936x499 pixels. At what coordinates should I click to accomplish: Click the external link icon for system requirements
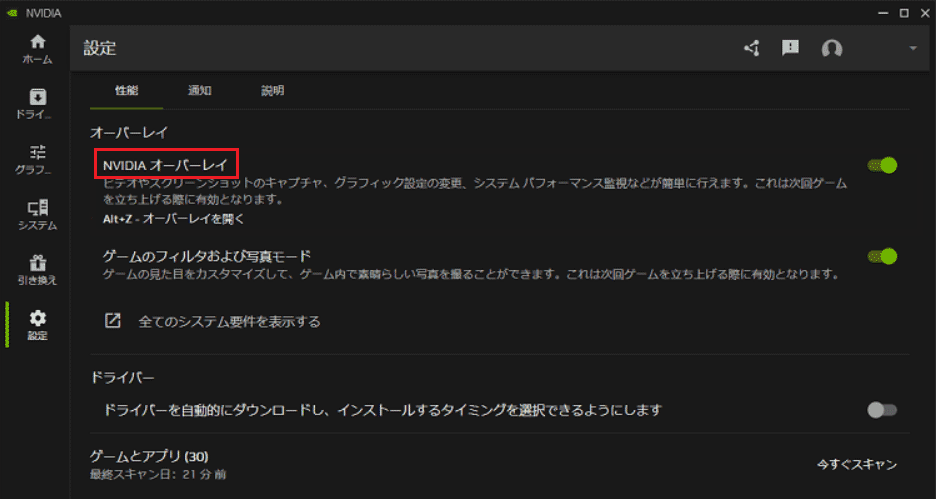113,321
